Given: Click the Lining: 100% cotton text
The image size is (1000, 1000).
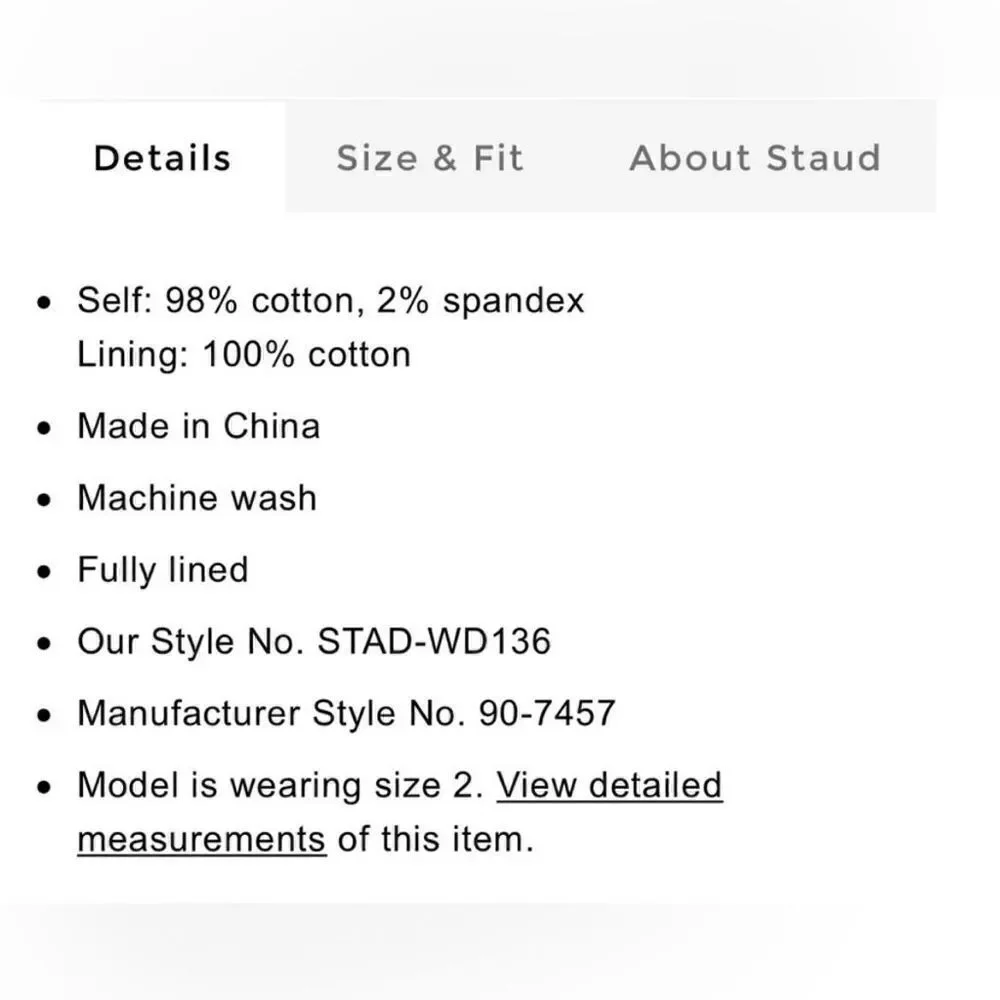Looking at the screenshot, I should pos(243,353).
